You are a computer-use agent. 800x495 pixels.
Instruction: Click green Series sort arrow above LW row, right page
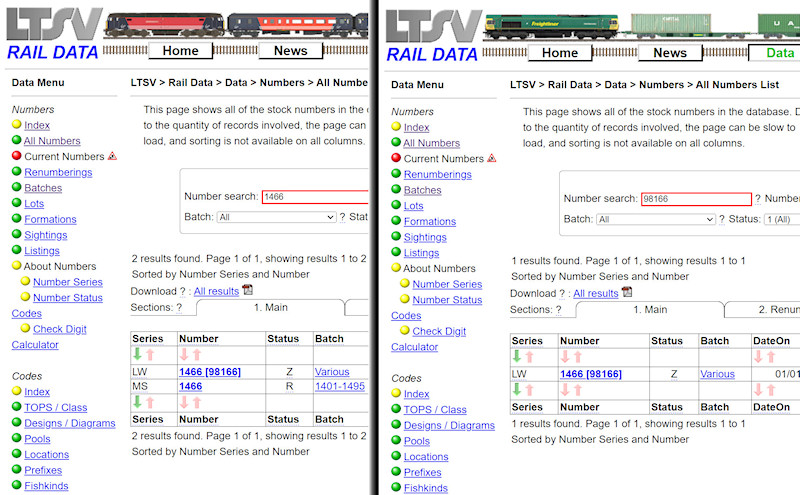point(516,356)
